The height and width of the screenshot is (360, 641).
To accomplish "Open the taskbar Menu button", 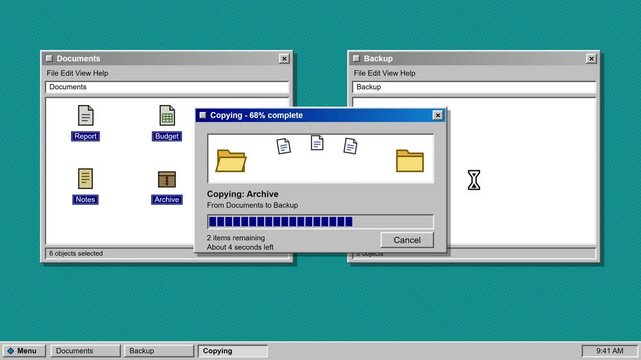I will tap(24, 351).
